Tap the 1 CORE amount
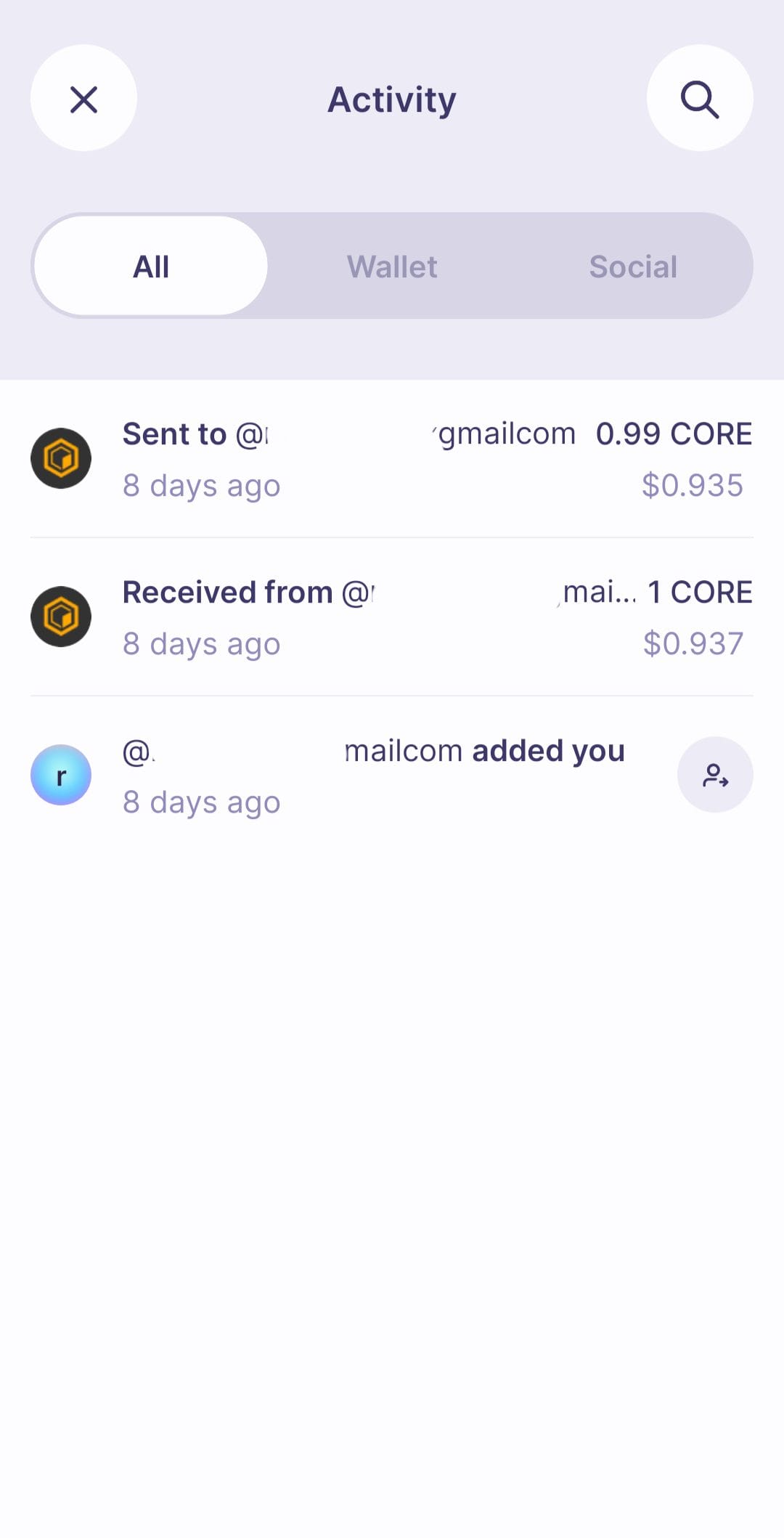 pyautogui.click(x=700, y=592)
